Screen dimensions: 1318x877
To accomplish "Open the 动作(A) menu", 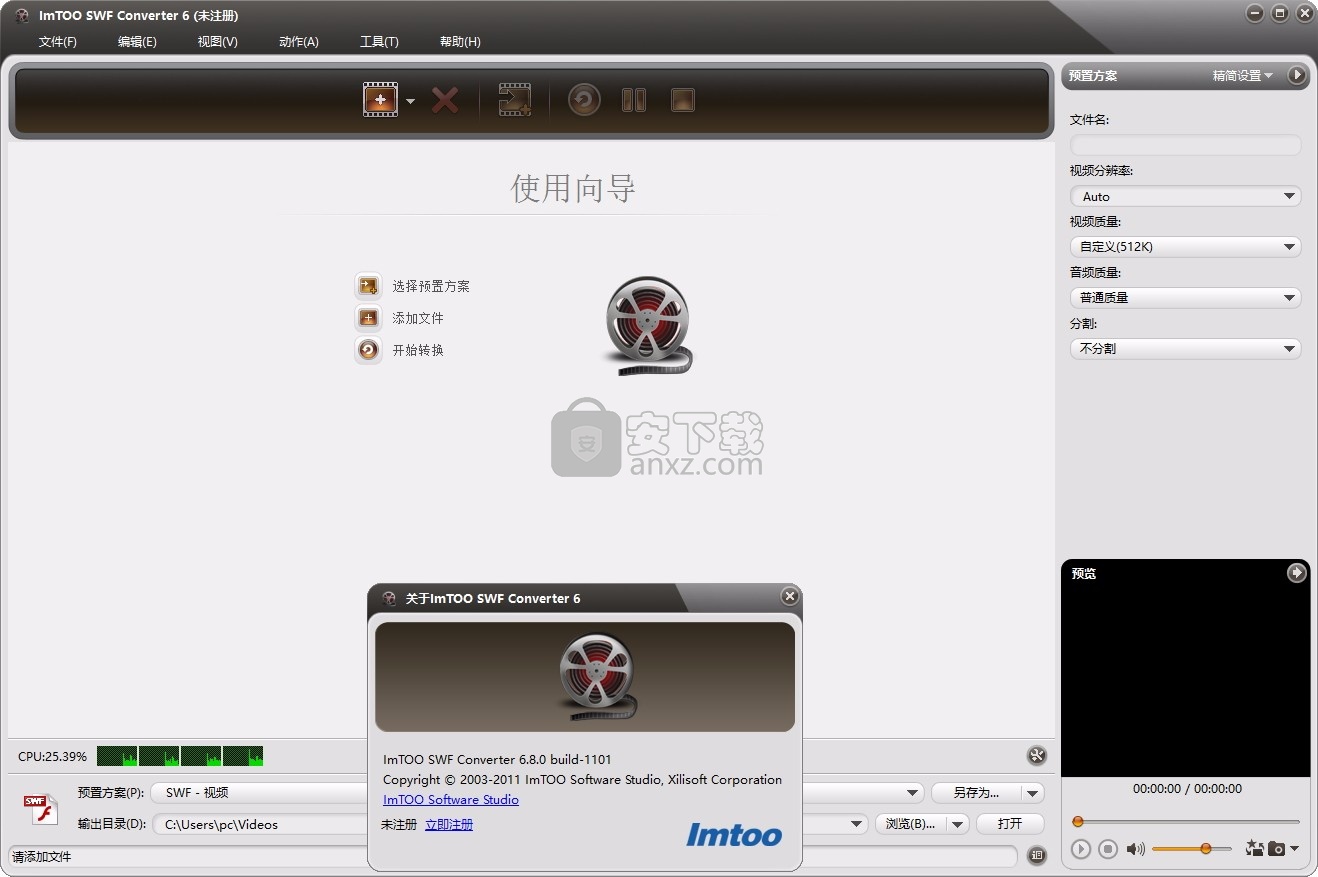I will (299, 41).
